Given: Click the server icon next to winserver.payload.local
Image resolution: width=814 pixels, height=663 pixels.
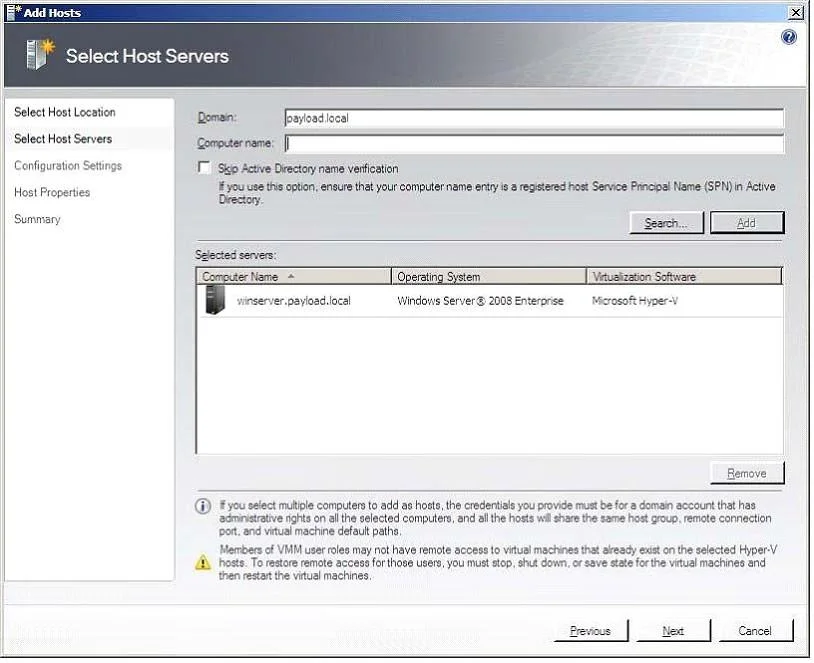Looking at the screenshot, I should pyautogui.click(x=215, y=301).
